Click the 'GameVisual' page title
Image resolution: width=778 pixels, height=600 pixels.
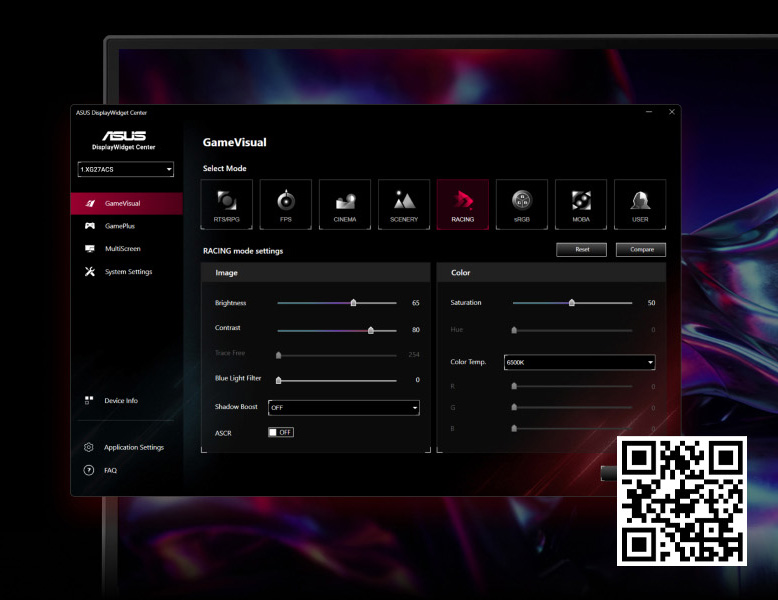coord(235,142)
